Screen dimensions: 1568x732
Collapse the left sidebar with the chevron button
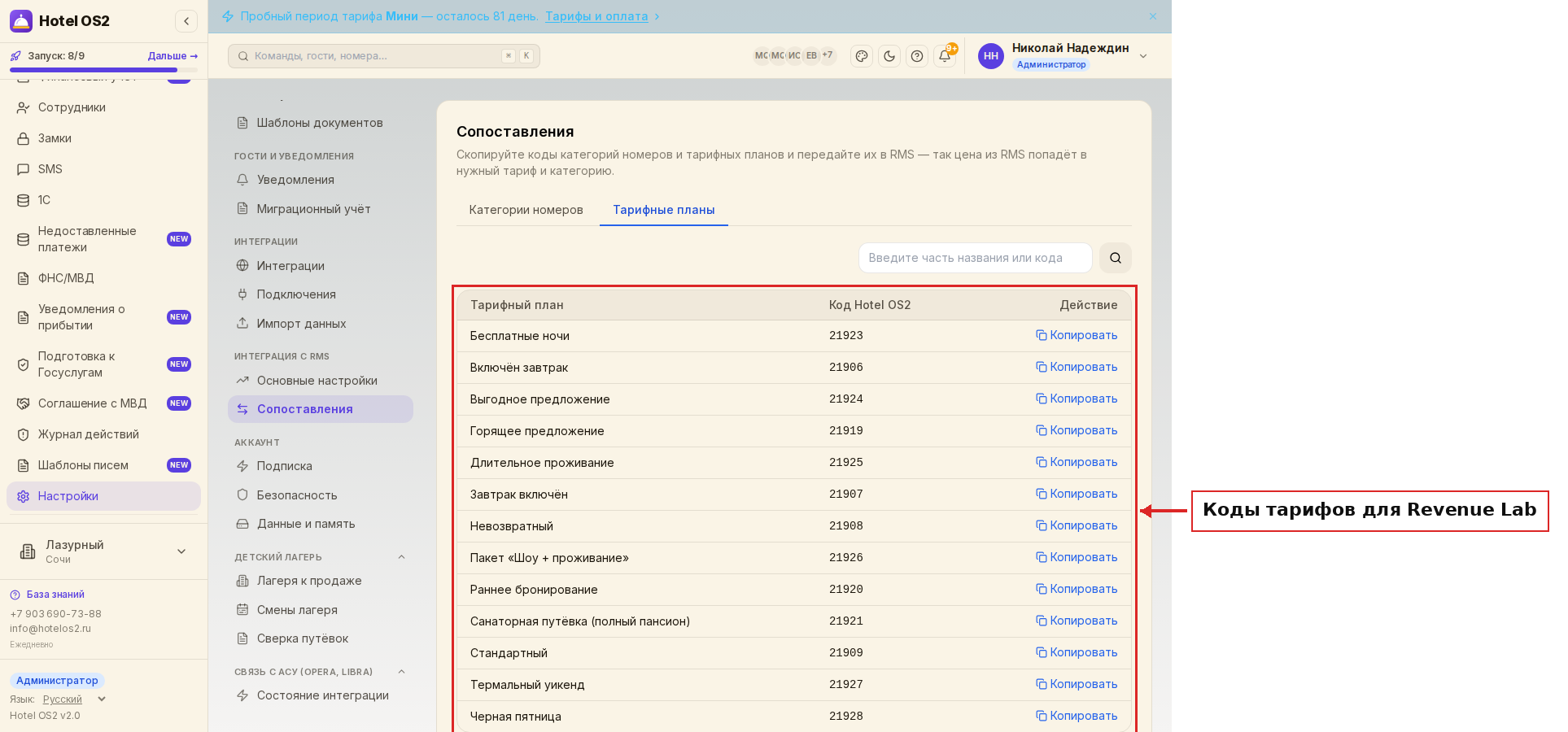tap(186, 21)
